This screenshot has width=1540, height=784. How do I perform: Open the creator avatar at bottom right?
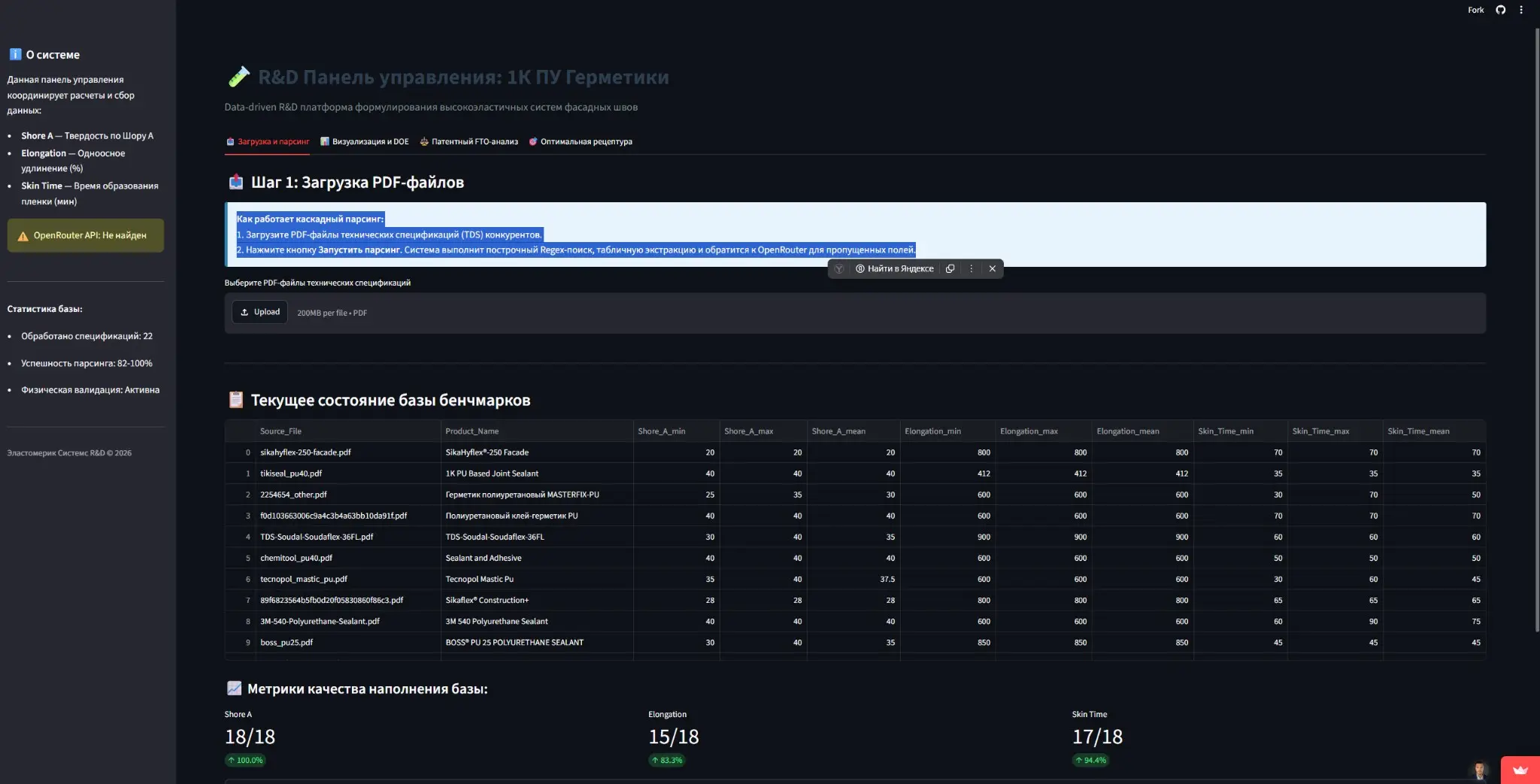[x=1479, y=770]
